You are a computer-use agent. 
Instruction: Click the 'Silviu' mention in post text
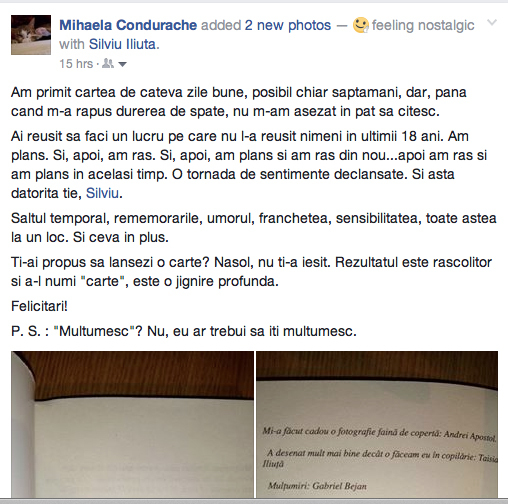tap(102, 193)
